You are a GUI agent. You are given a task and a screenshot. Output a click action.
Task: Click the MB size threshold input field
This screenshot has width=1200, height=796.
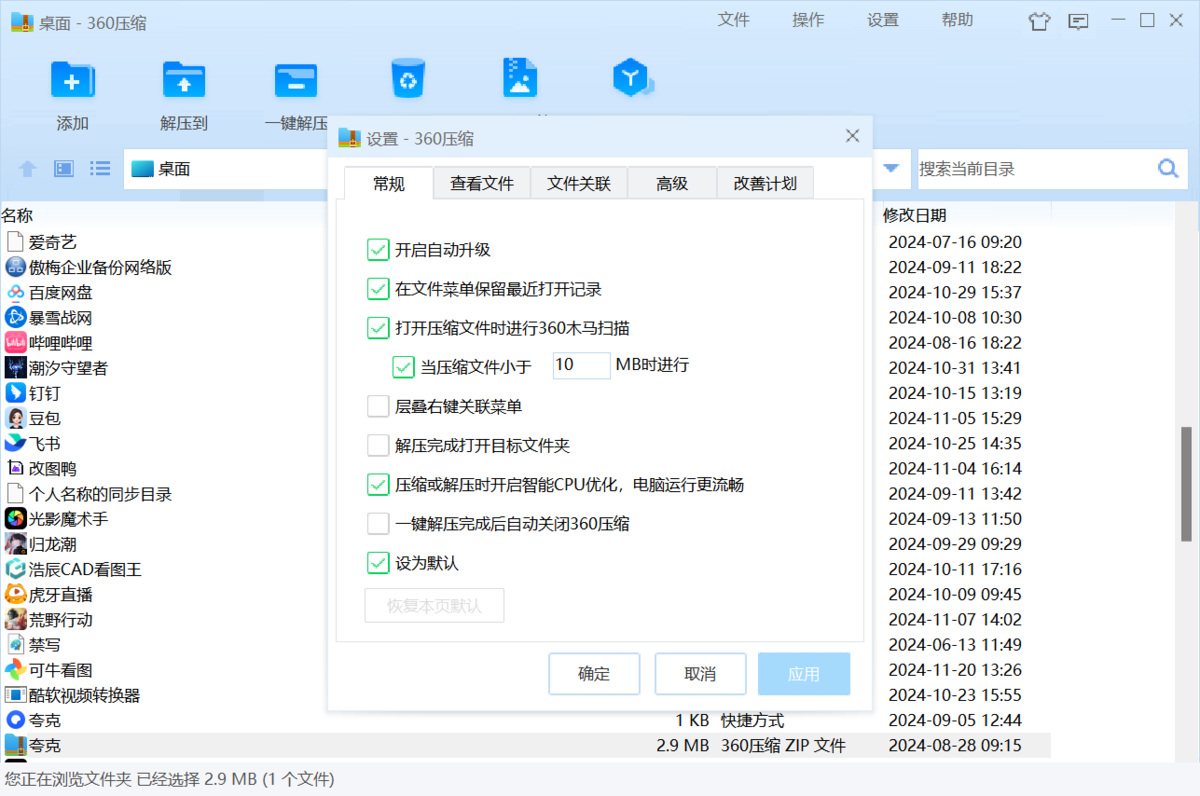point(581,365)
